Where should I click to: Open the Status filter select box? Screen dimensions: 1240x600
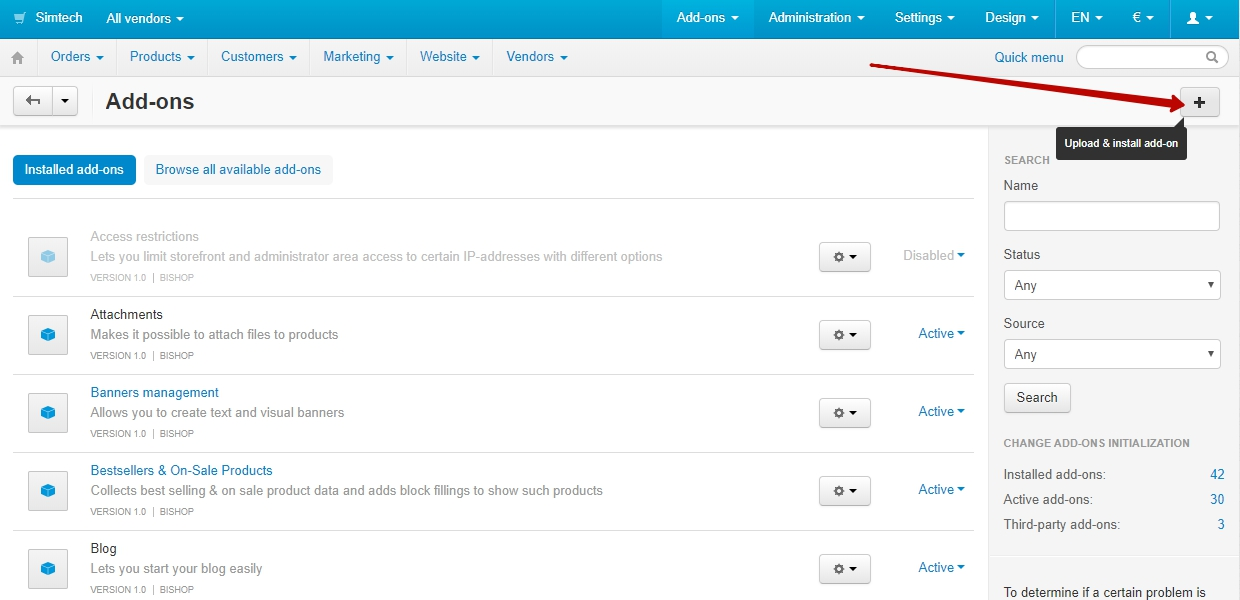click(1112, 285)
